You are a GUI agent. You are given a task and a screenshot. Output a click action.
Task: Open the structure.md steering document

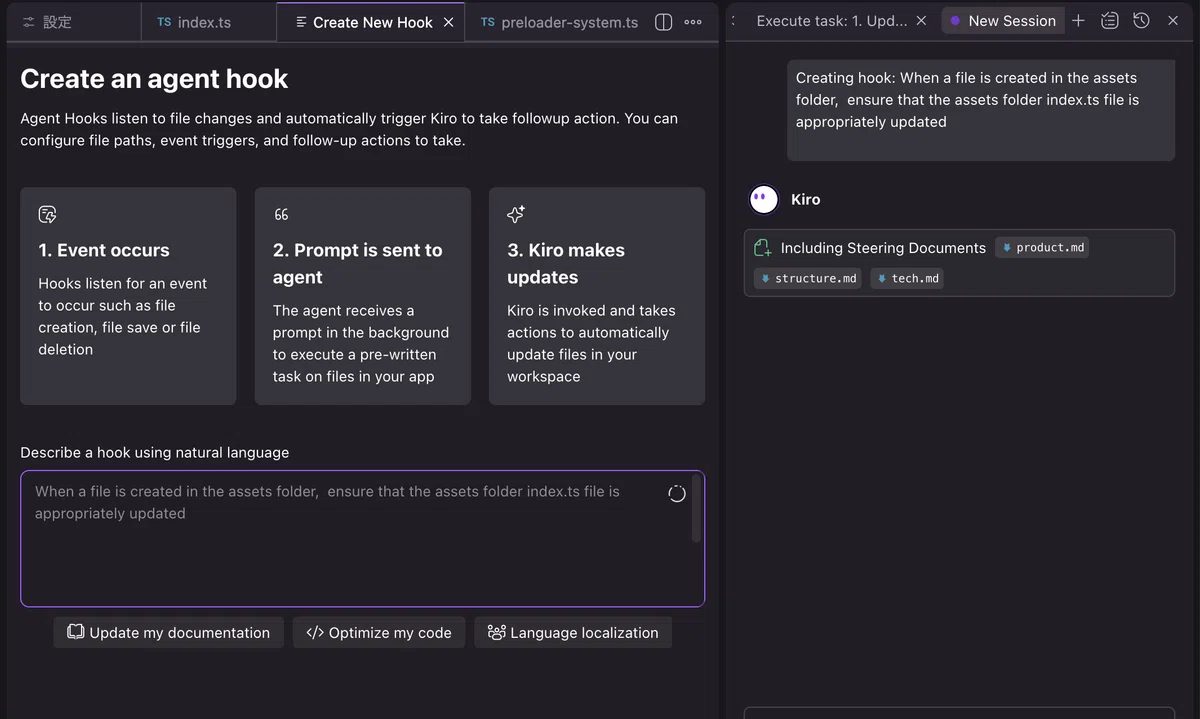(808, 278)
